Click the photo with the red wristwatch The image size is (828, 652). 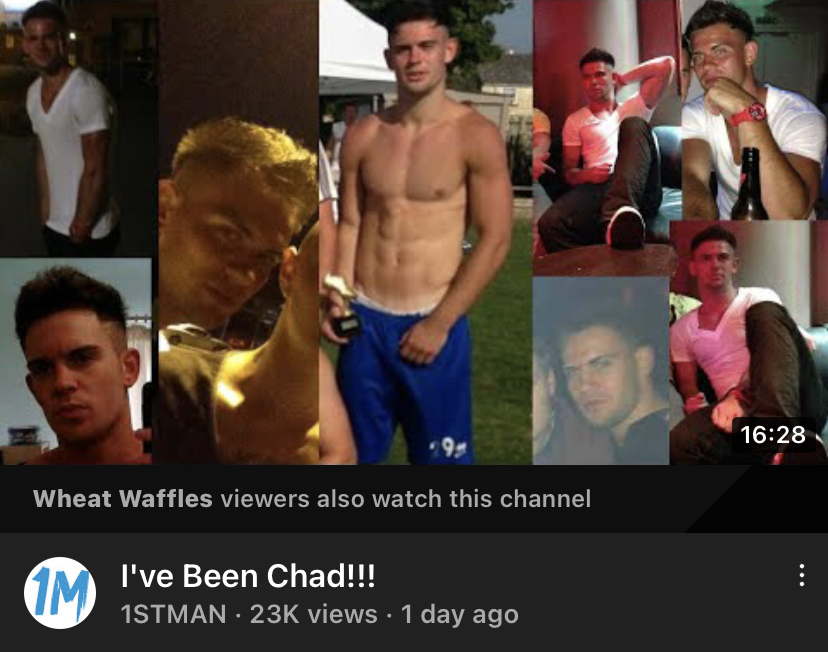tap(755, 110)
